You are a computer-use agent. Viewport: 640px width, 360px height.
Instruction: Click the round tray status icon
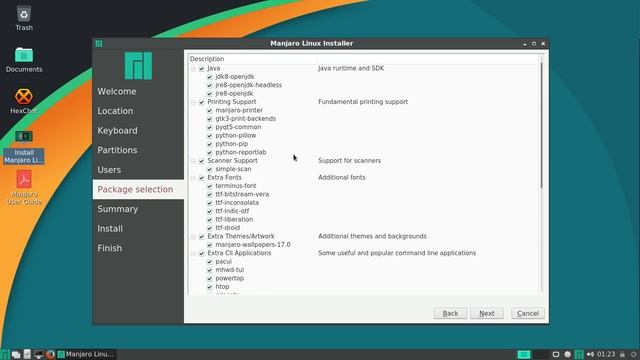point(567,354)
